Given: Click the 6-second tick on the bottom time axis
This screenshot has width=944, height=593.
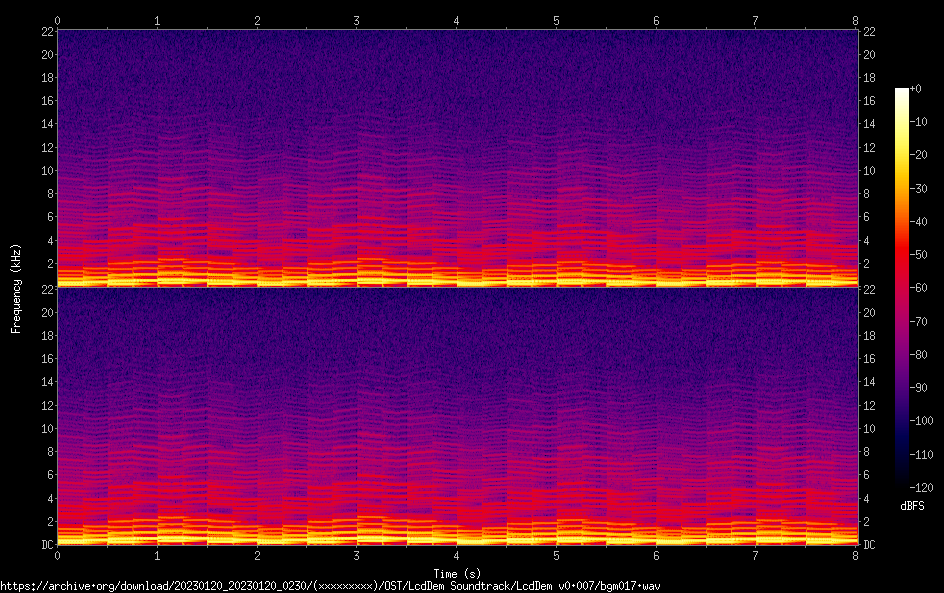Looking at the screenshot, I should pos(656,555).
